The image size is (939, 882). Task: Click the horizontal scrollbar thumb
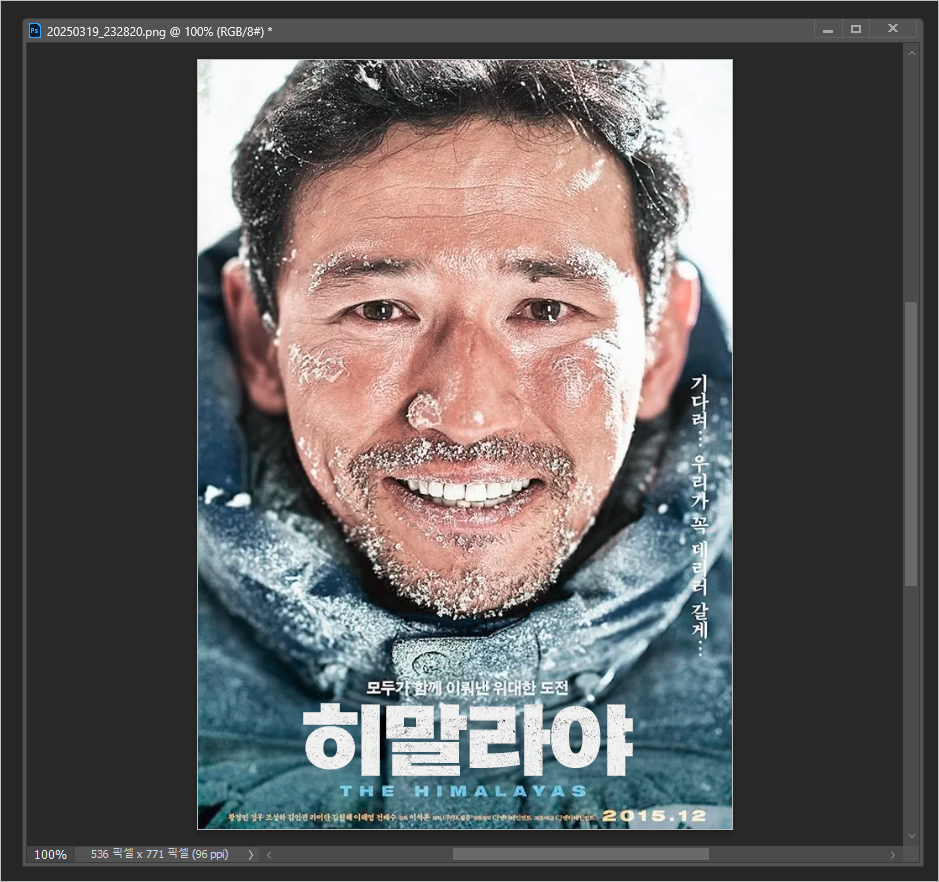[x=580, y=854]
